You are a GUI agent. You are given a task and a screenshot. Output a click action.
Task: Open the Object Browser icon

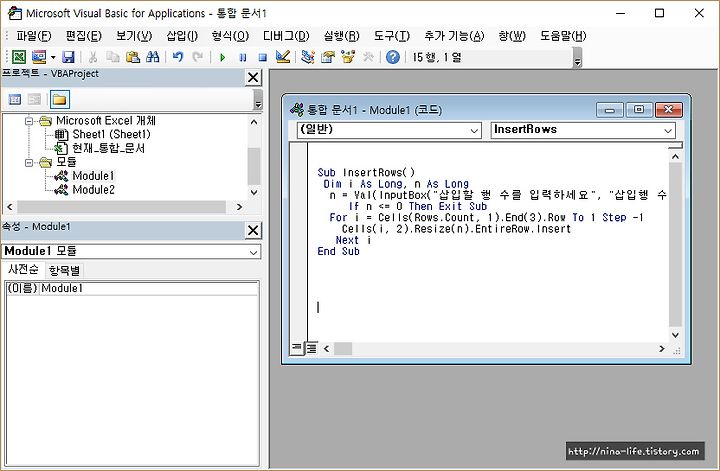tap(348, 57)
